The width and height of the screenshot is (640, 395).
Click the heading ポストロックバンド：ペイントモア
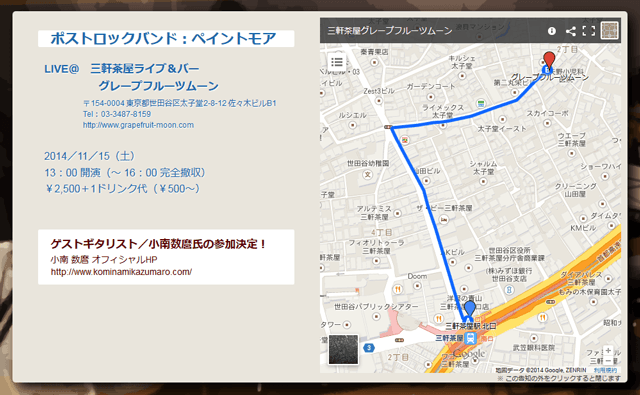[163, 38]
